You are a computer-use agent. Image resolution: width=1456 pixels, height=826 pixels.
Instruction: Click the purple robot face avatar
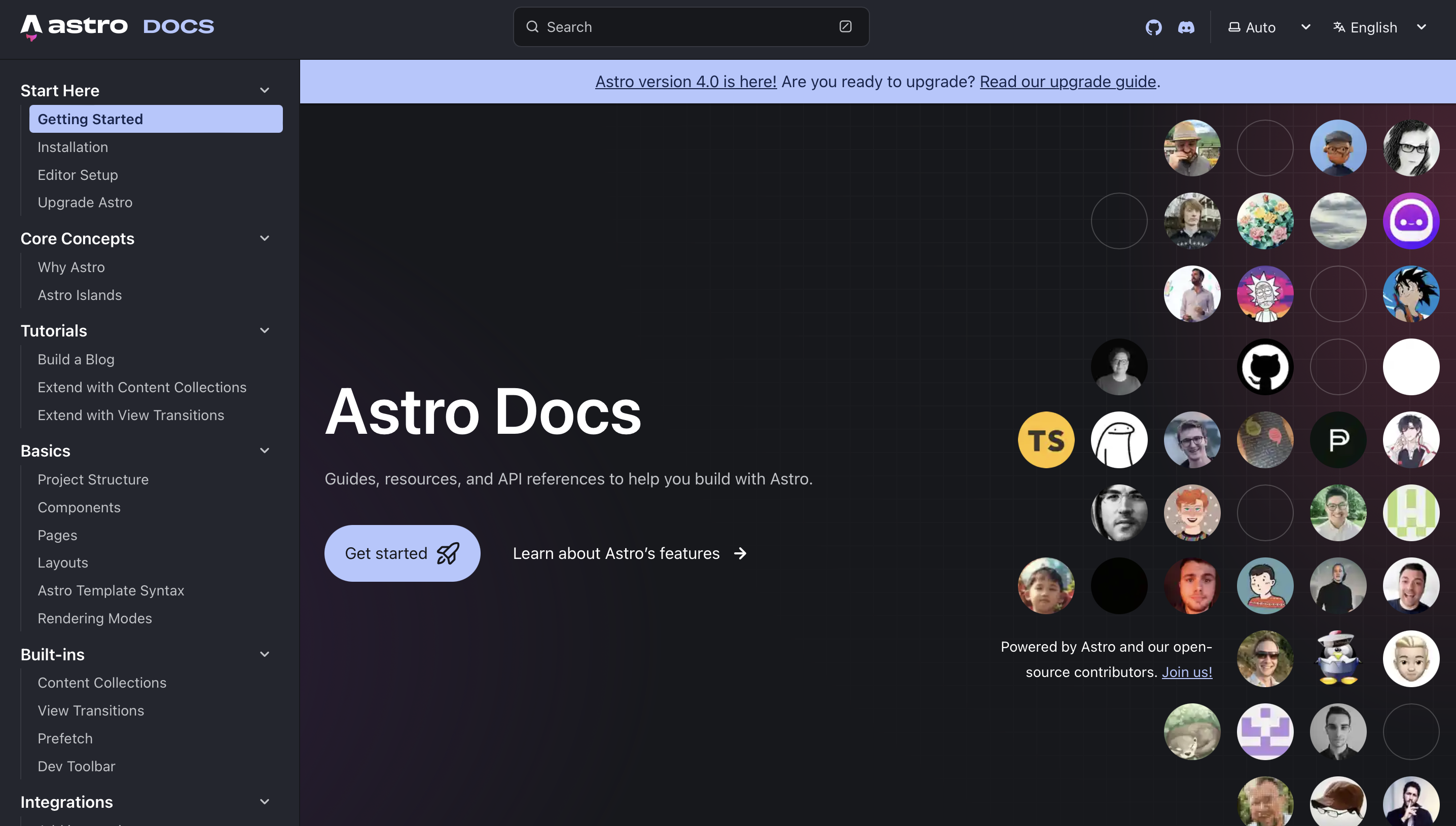[1410, 220]
